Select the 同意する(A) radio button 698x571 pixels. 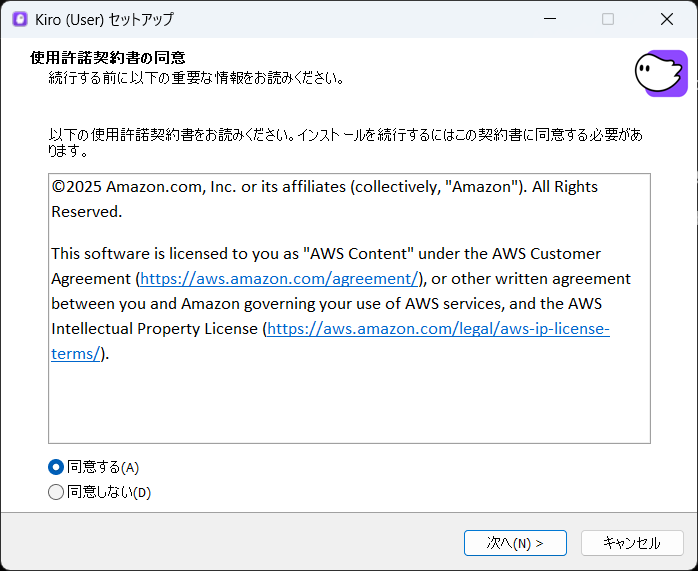56,467
